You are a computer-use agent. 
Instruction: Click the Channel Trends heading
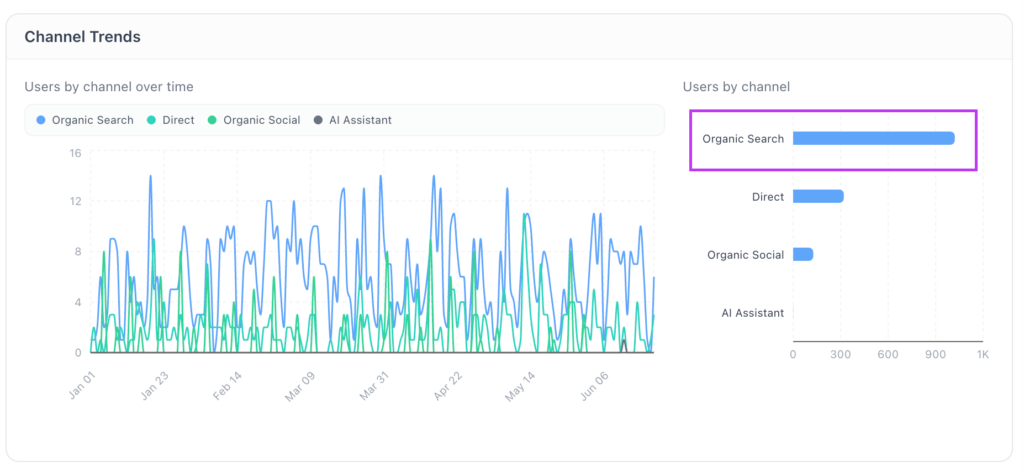[x=83, y=37]
